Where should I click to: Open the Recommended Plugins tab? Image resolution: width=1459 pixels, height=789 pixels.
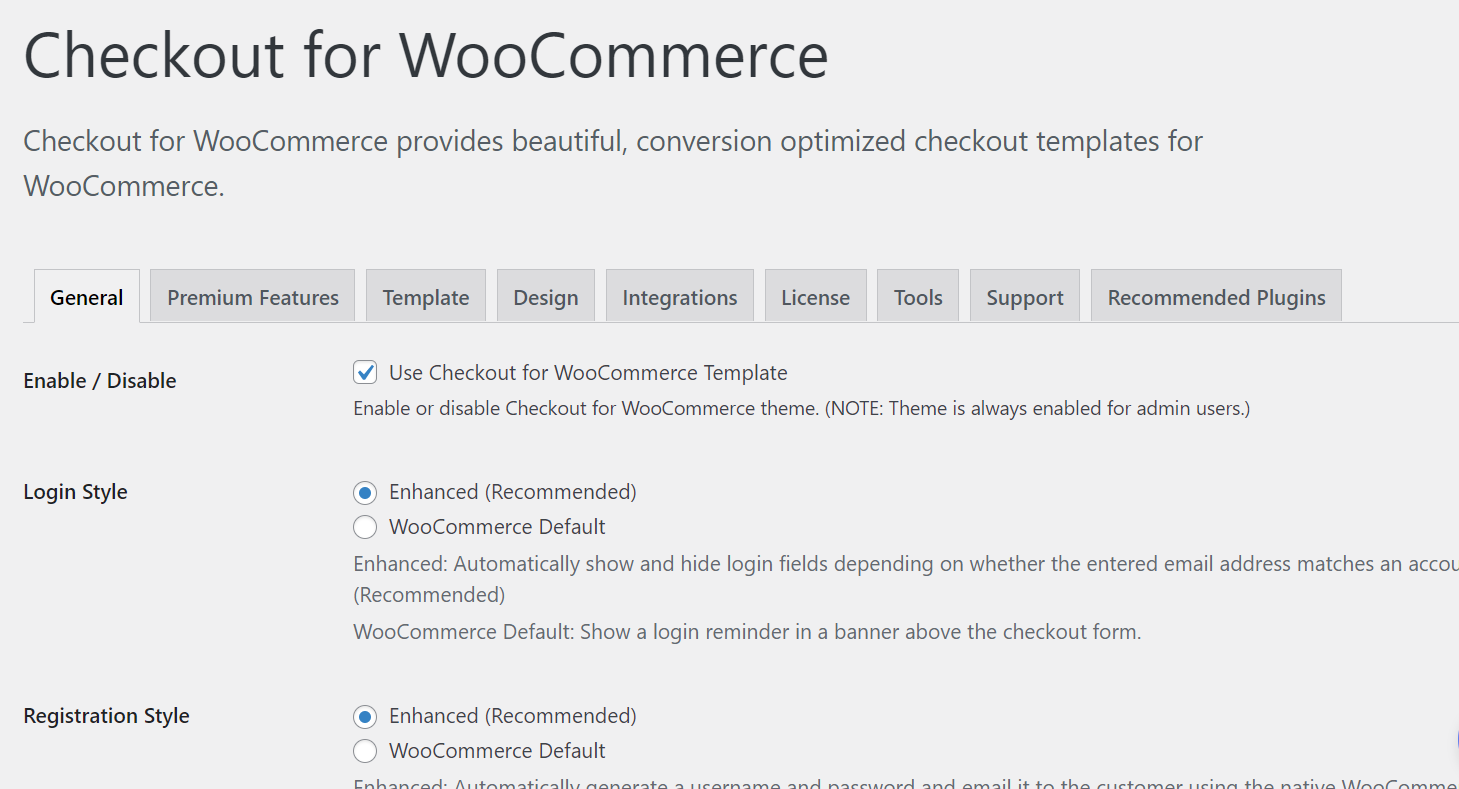click(1216, 297)
